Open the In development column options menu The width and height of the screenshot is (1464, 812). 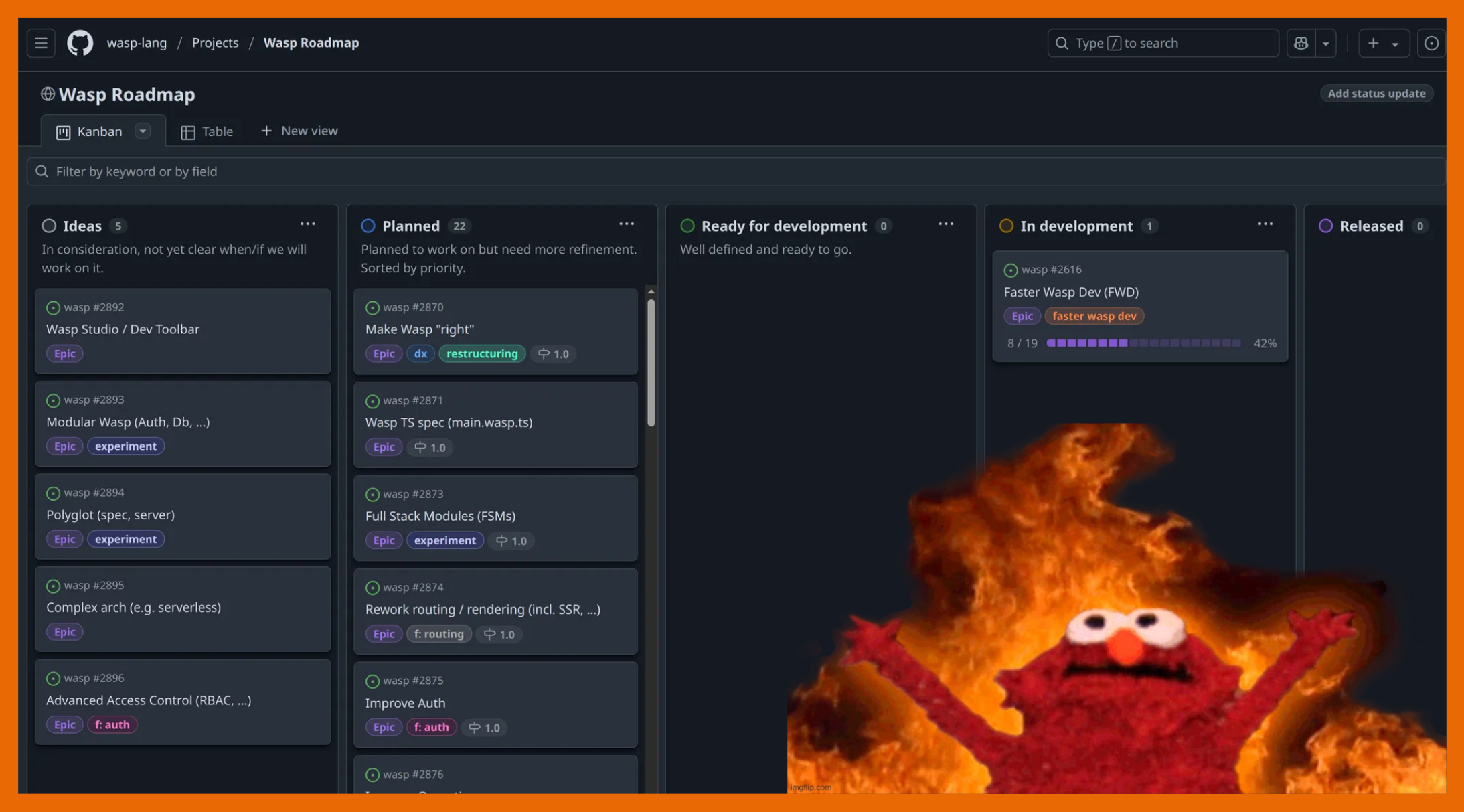[x=1265, y=224]
